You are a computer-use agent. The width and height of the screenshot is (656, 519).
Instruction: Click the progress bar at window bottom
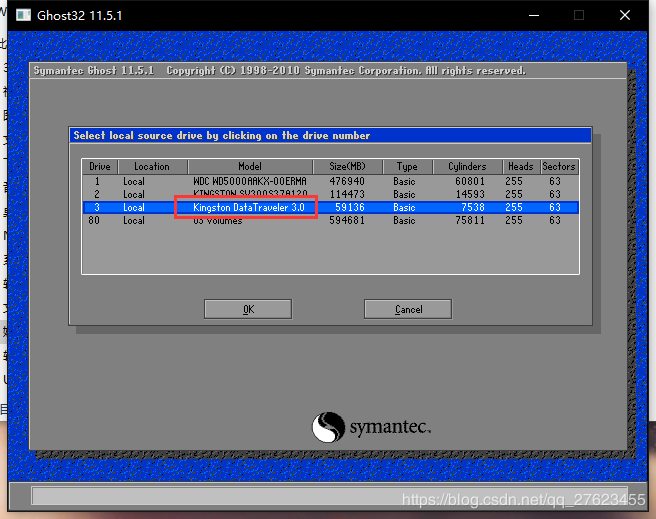330,496
